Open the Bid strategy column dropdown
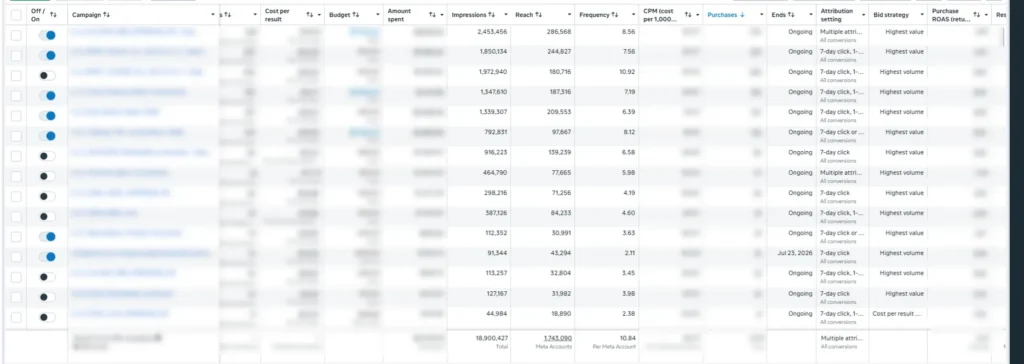 point(922,14)
